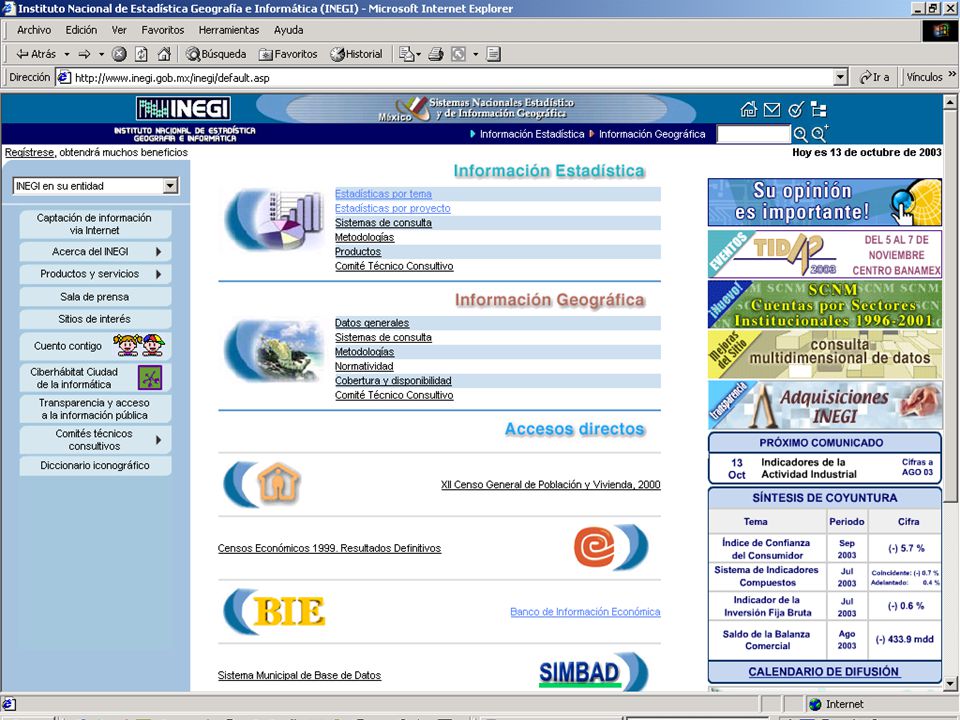Screen dimensions: 960x720
Task: Click the Ciberhábitat purple icon in the sidebar
Action: point(150,378)
